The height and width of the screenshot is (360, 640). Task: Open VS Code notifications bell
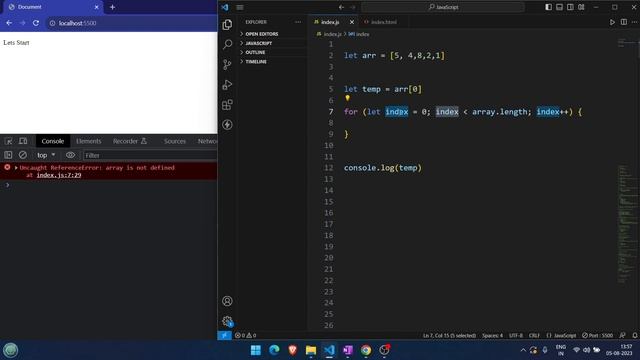point(635,335)
